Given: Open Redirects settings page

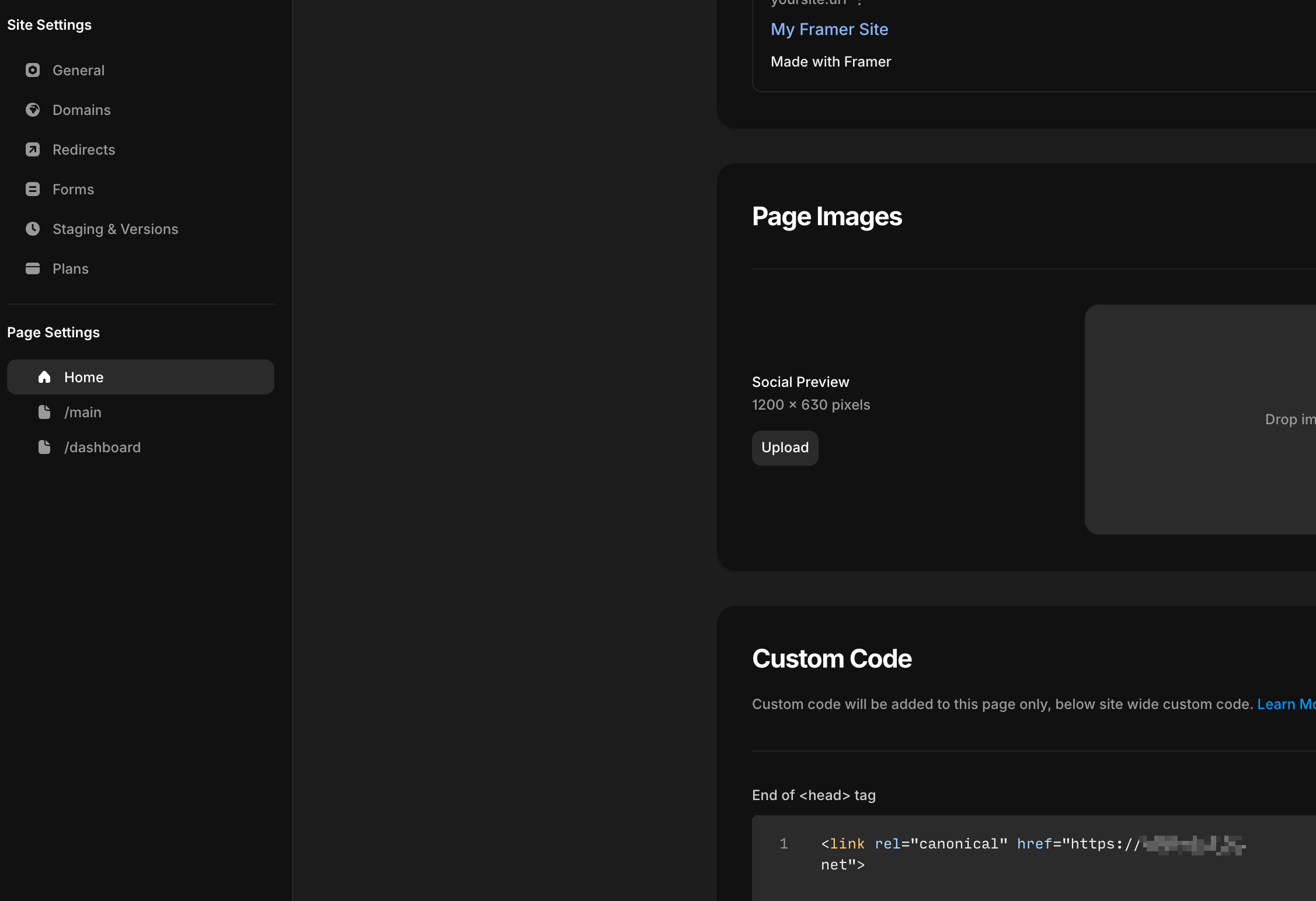Looking at the screenshot, I should pos(83,149).
